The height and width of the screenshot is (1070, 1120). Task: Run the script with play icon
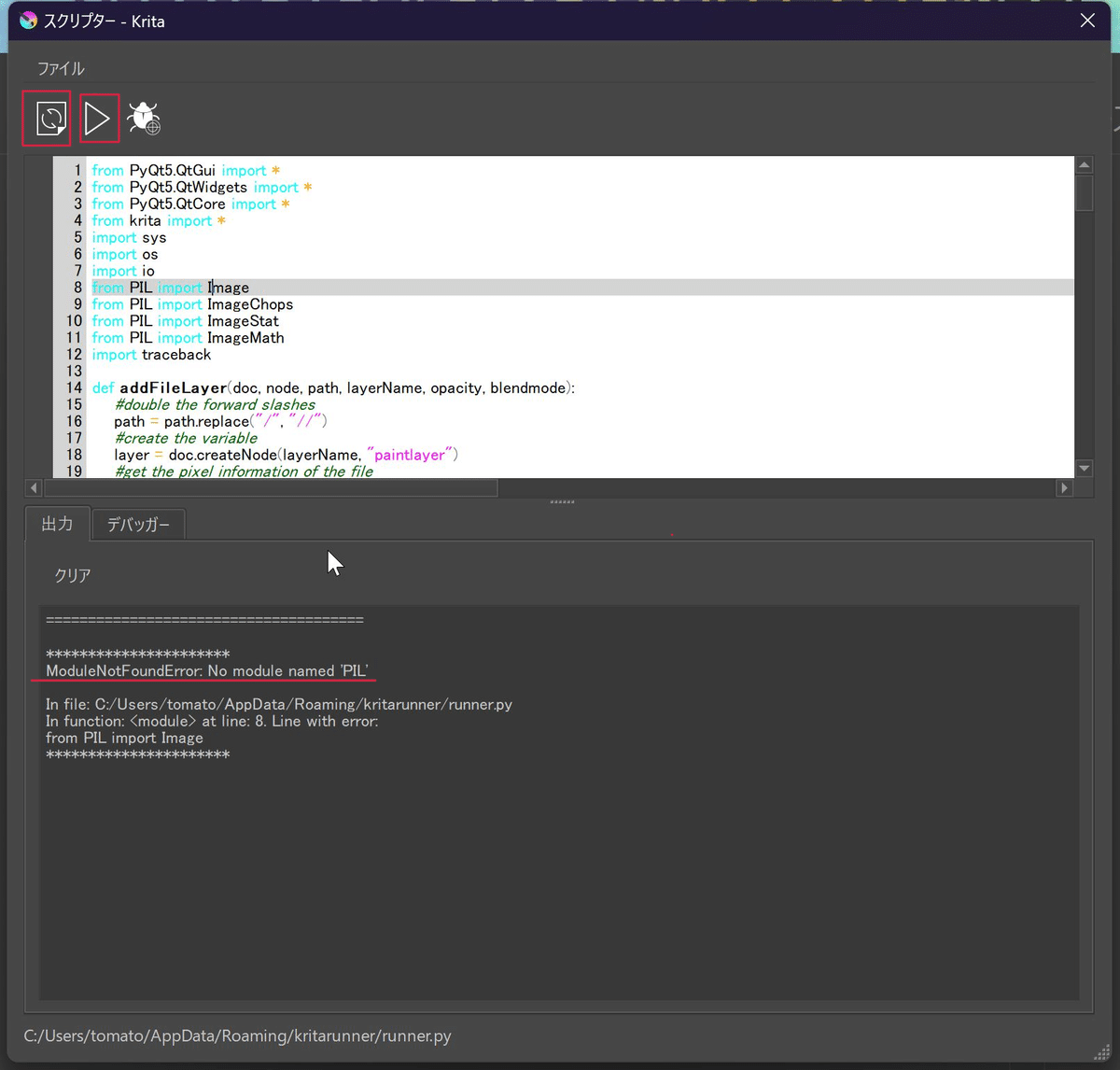[x=98, y=119]
